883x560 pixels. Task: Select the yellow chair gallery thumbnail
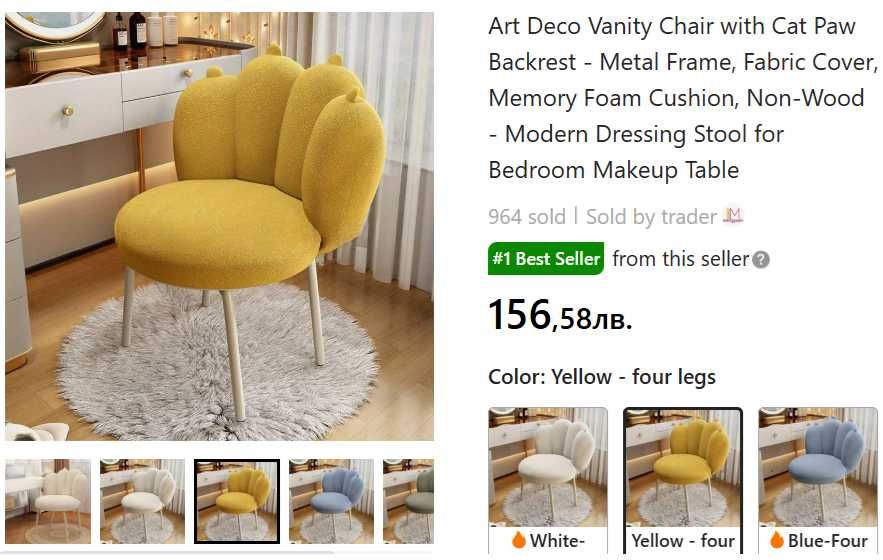237,501
